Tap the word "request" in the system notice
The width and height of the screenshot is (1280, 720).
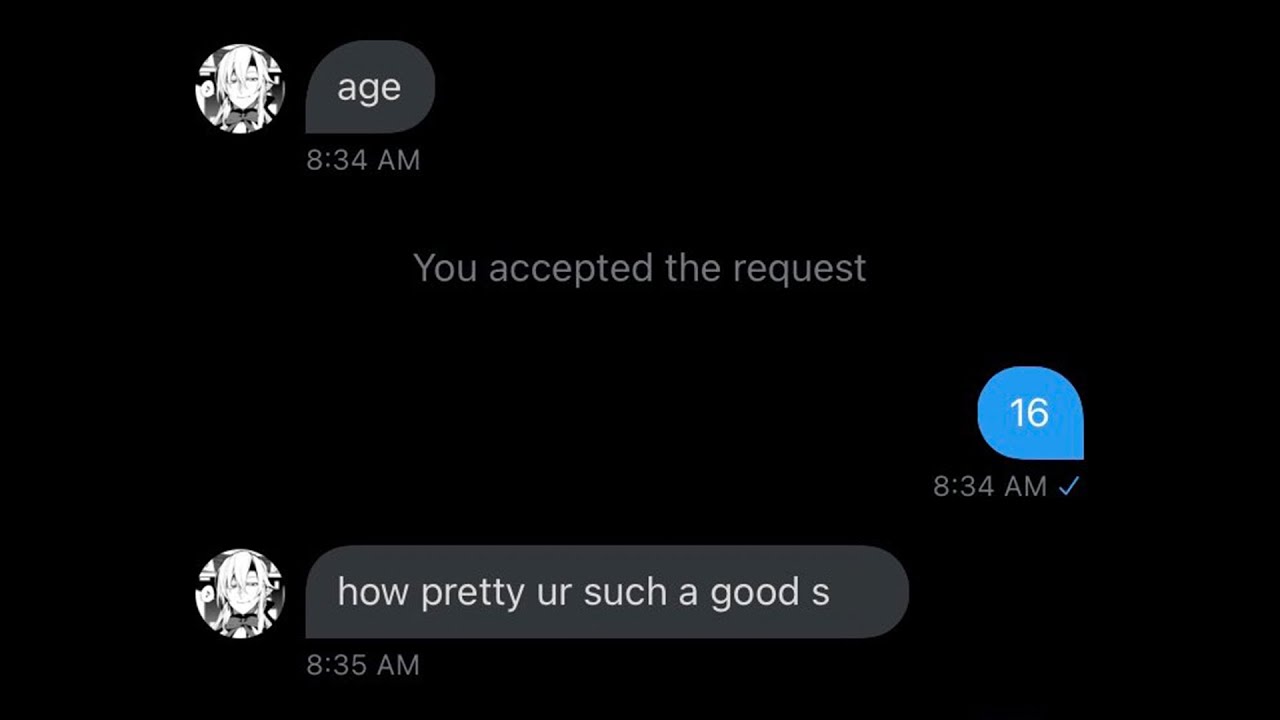[799, 269]
